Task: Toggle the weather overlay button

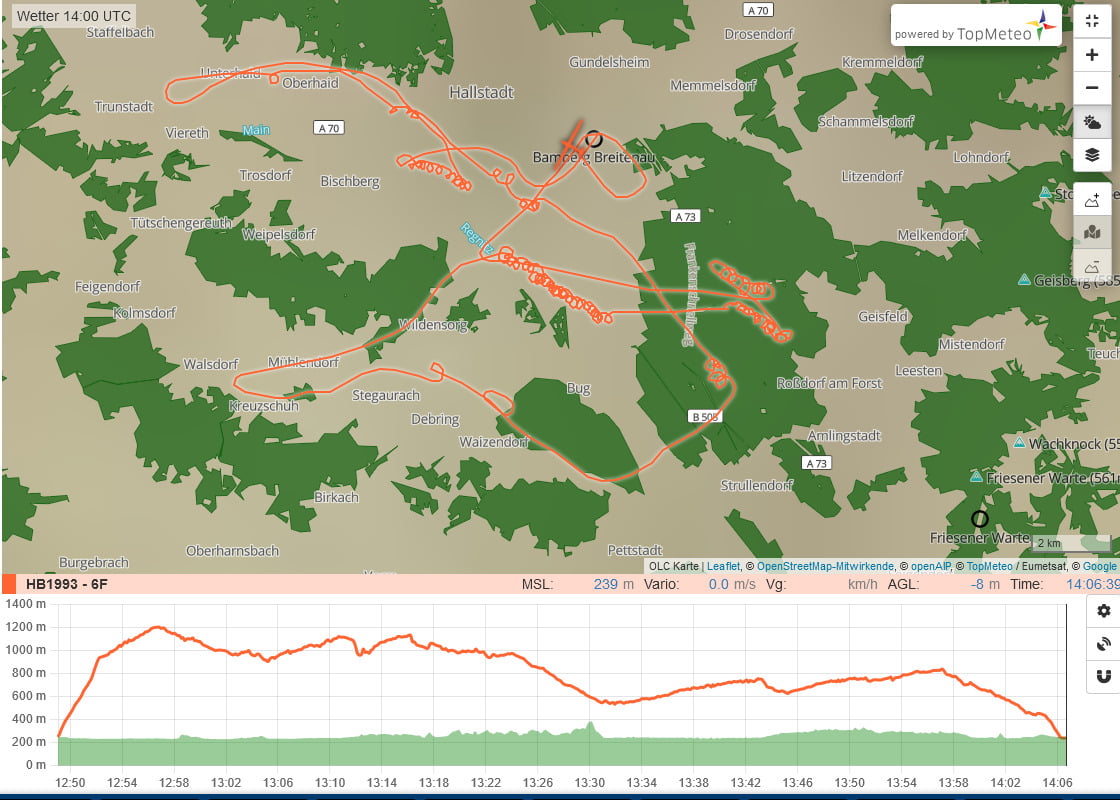Action: [x=1092, y=122]
